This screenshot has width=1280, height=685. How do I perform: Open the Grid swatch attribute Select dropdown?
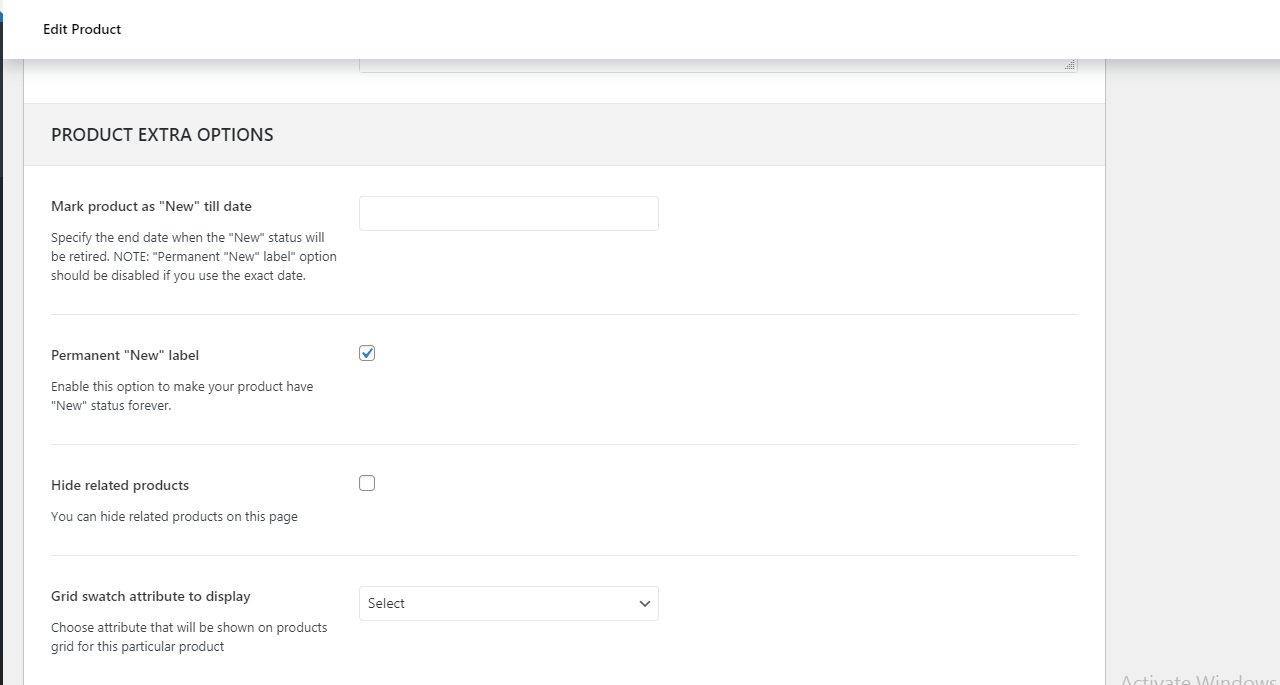pos(508,603)
